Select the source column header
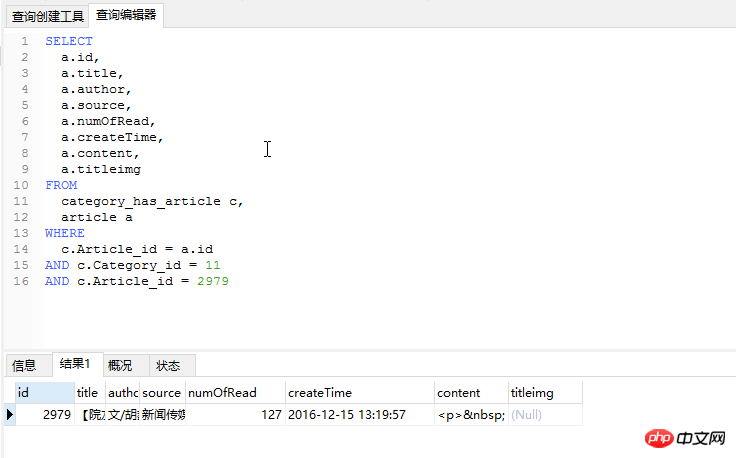736x458 pixels. point(161,393)
